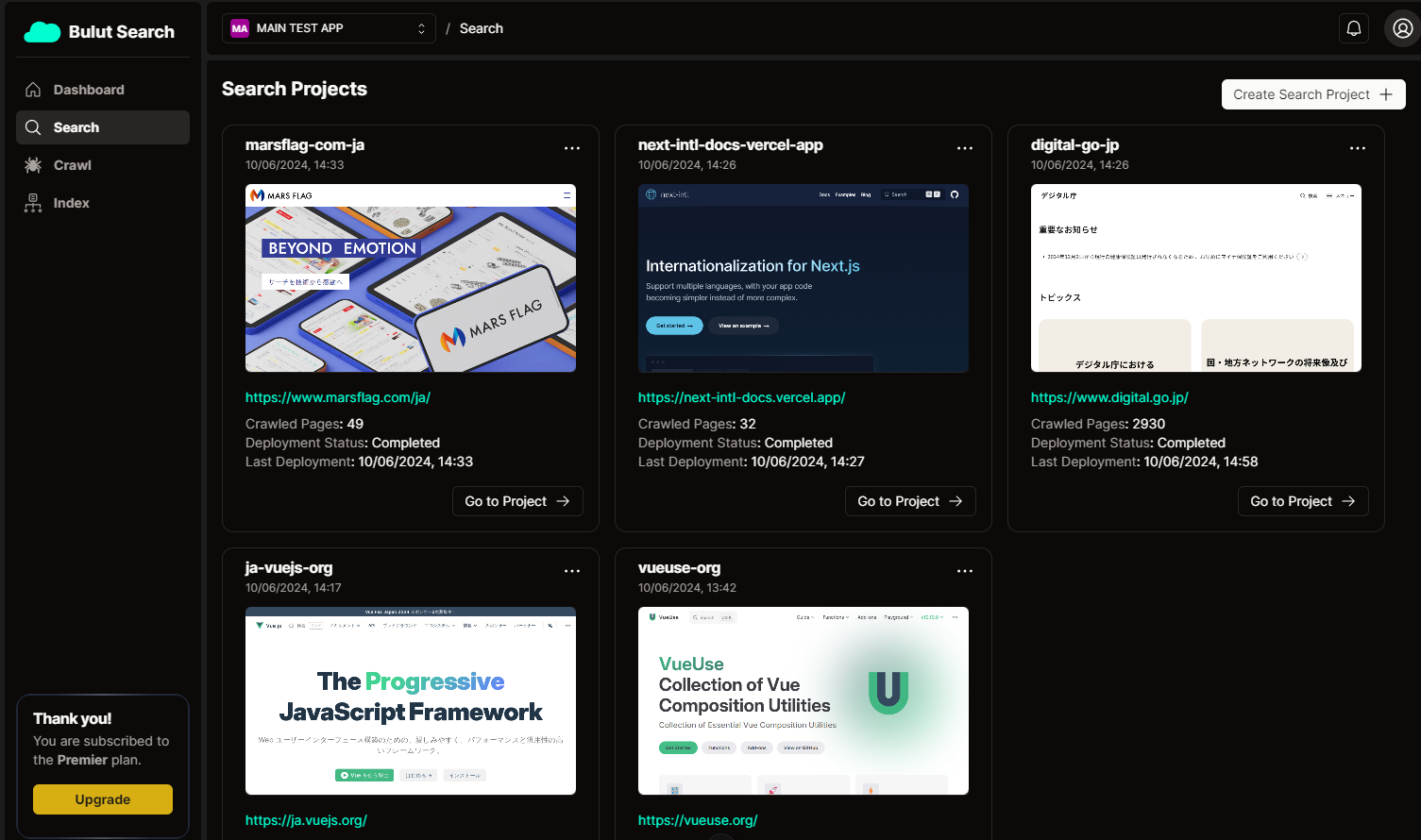Click the Bulut Search brand name
The height and width of the screenshot is (840, 1421).
coord(122,32)
